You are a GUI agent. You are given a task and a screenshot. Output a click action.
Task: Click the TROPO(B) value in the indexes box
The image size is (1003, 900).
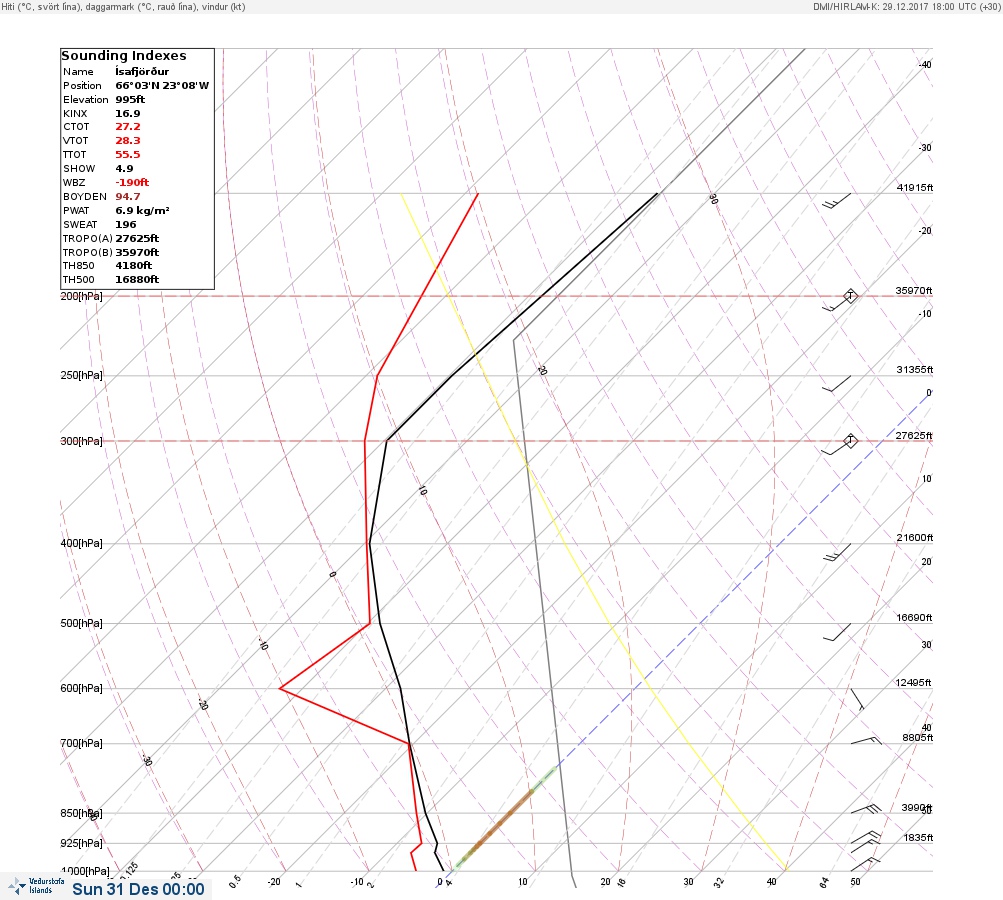[x=137, y=253]
